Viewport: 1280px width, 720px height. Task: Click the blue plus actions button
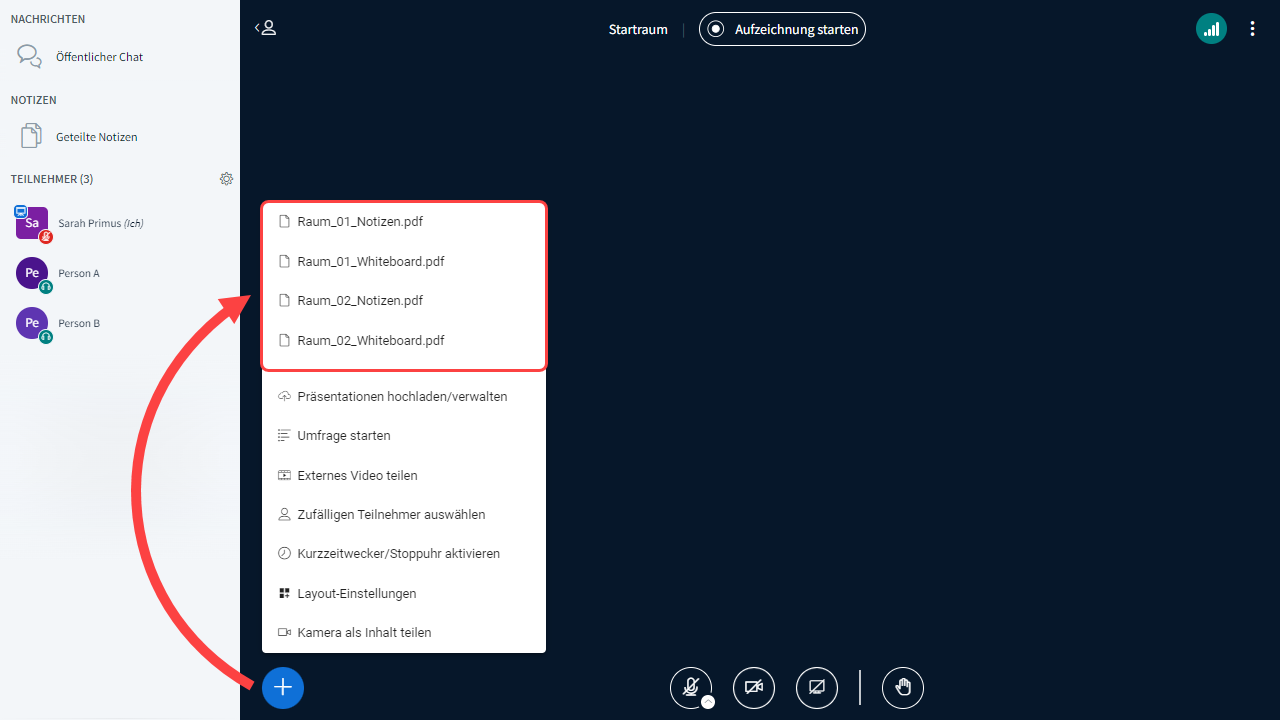[283, 687]
